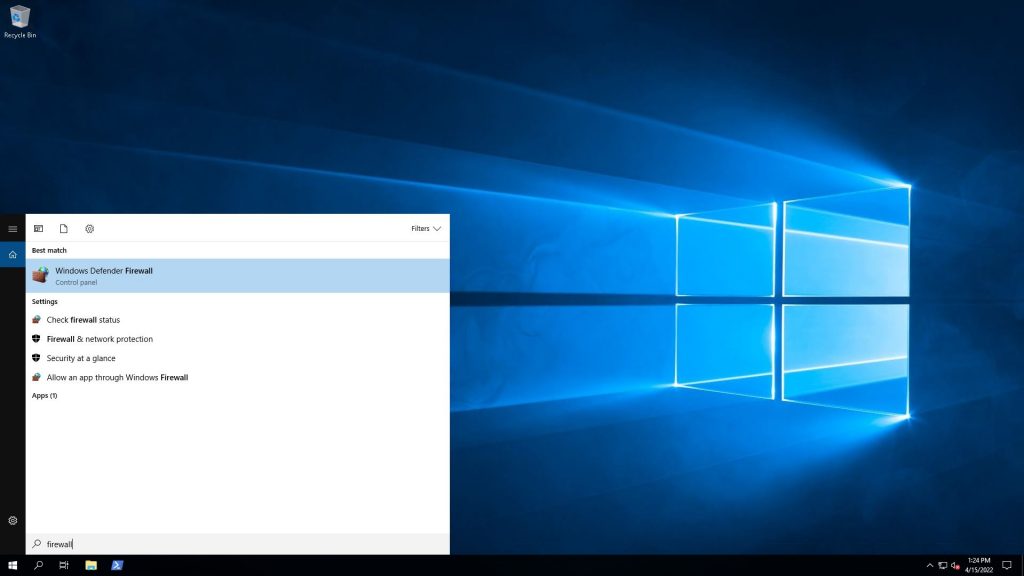Expand the Apps (1) results section
Image resolution: width=1024 pixels, height=576 pixels.
(44, 396)
